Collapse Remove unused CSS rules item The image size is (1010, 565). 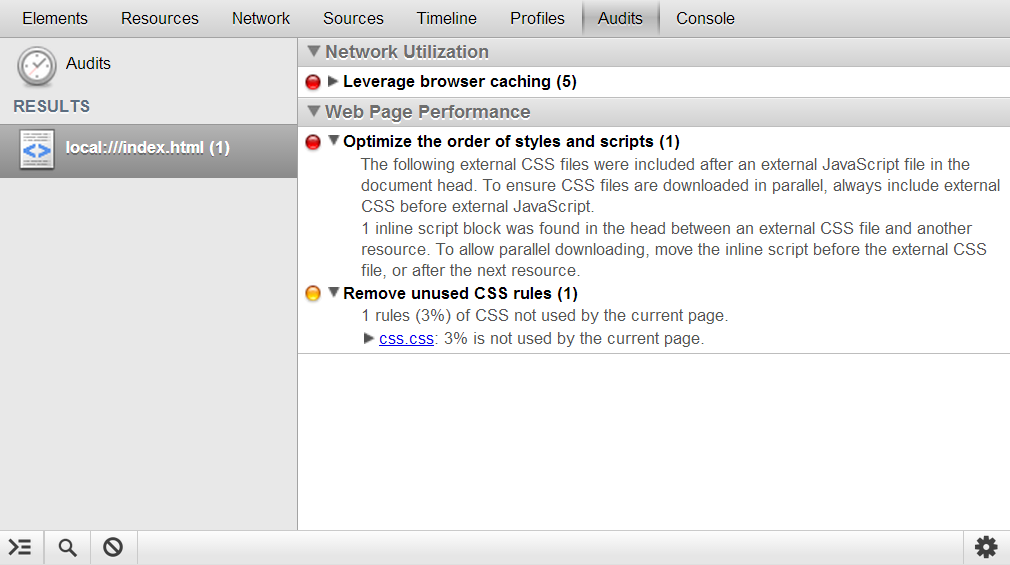(334, 294)
